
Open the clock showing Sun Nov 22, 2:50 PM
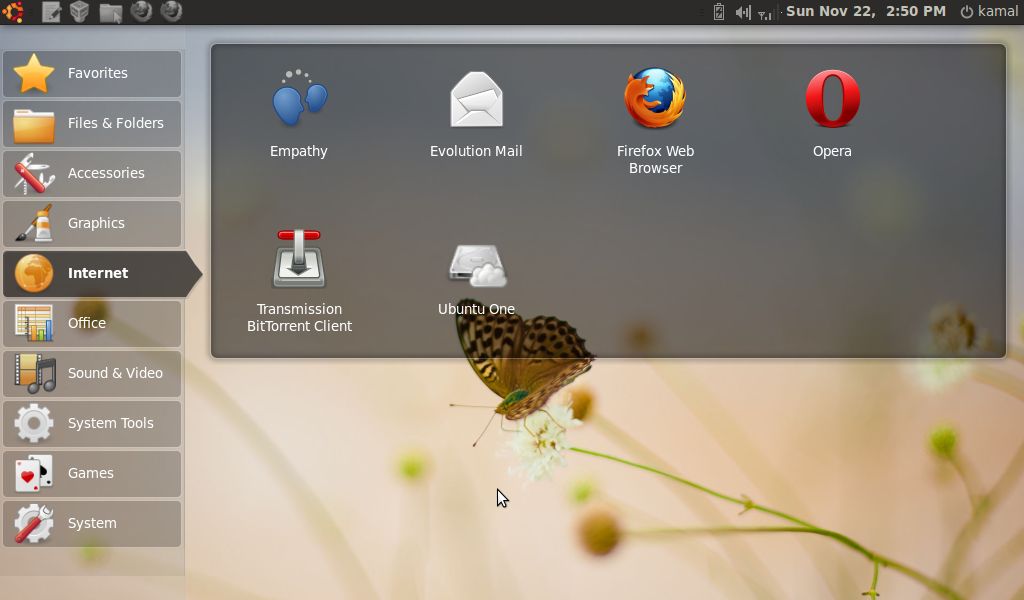(x=865, y=12)
